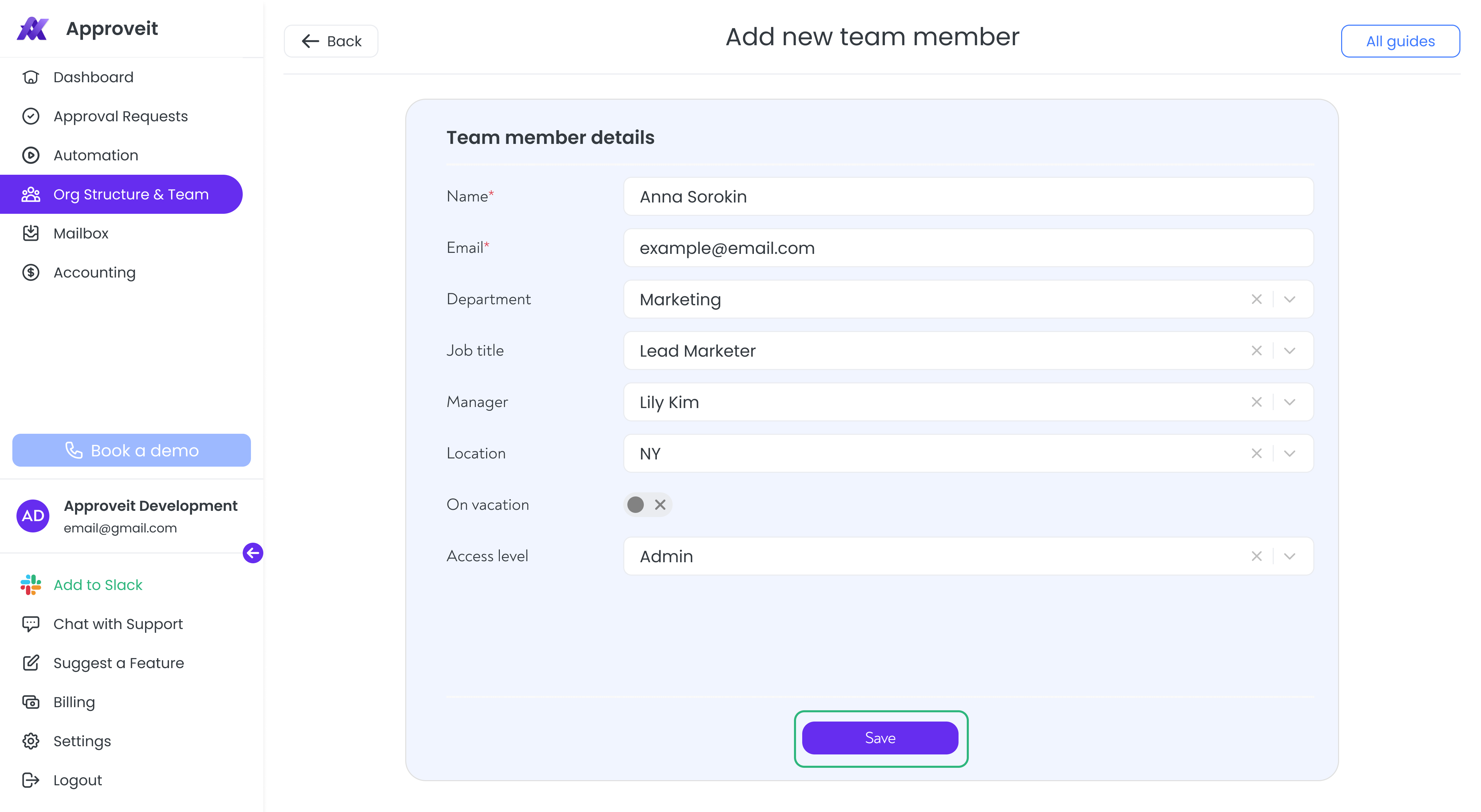The width and height of the screenshot is (1481, 812).
Task: Expand the Manager dropdown chevron
Action: tap(1290, 402)
